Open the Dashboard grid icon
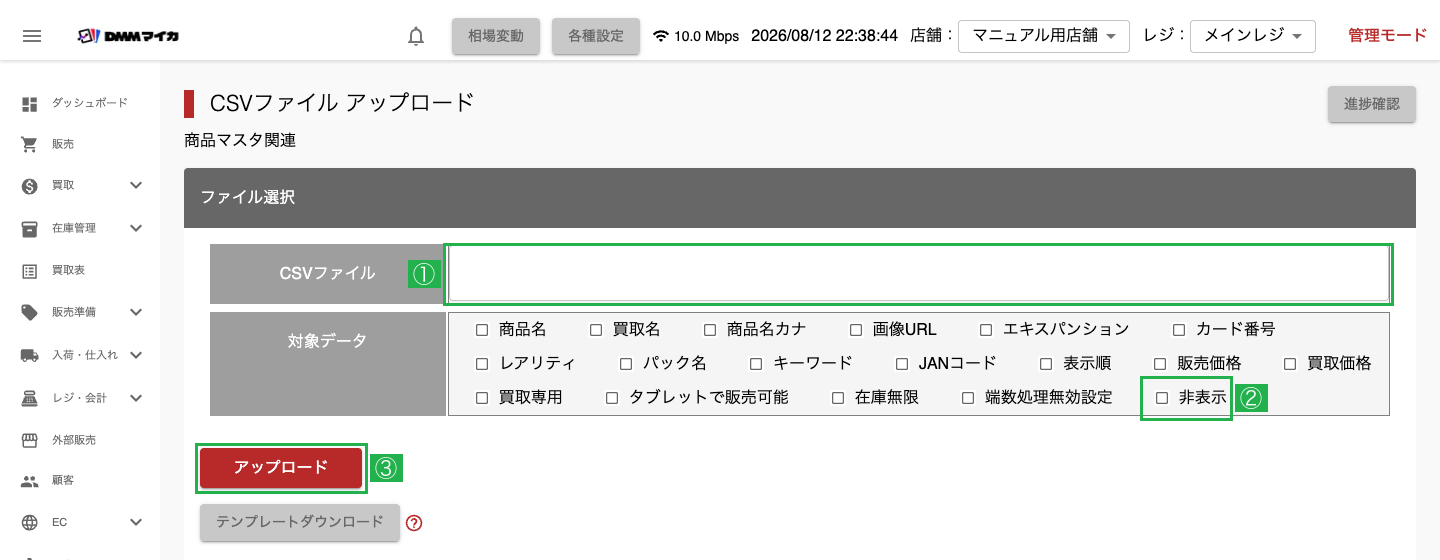The height and width of the screenshot is (560, 1440). 30,103
